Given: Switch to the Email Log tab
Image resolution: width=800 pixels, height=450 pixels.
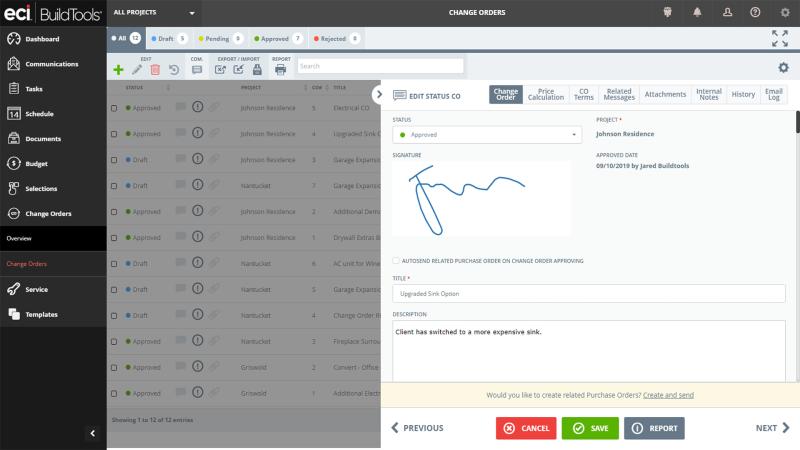Looking at the screenshot, I should 773,94.
